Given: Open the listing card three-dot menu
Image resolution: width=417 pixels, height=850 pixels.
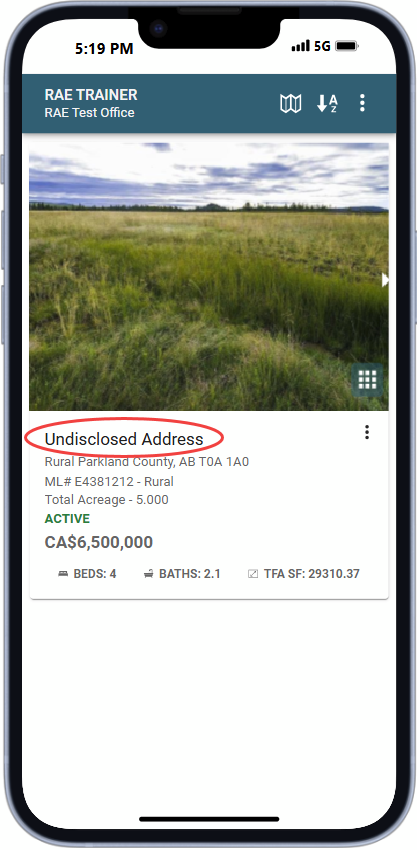Looking at the screenshot, I should click(367, 432).
